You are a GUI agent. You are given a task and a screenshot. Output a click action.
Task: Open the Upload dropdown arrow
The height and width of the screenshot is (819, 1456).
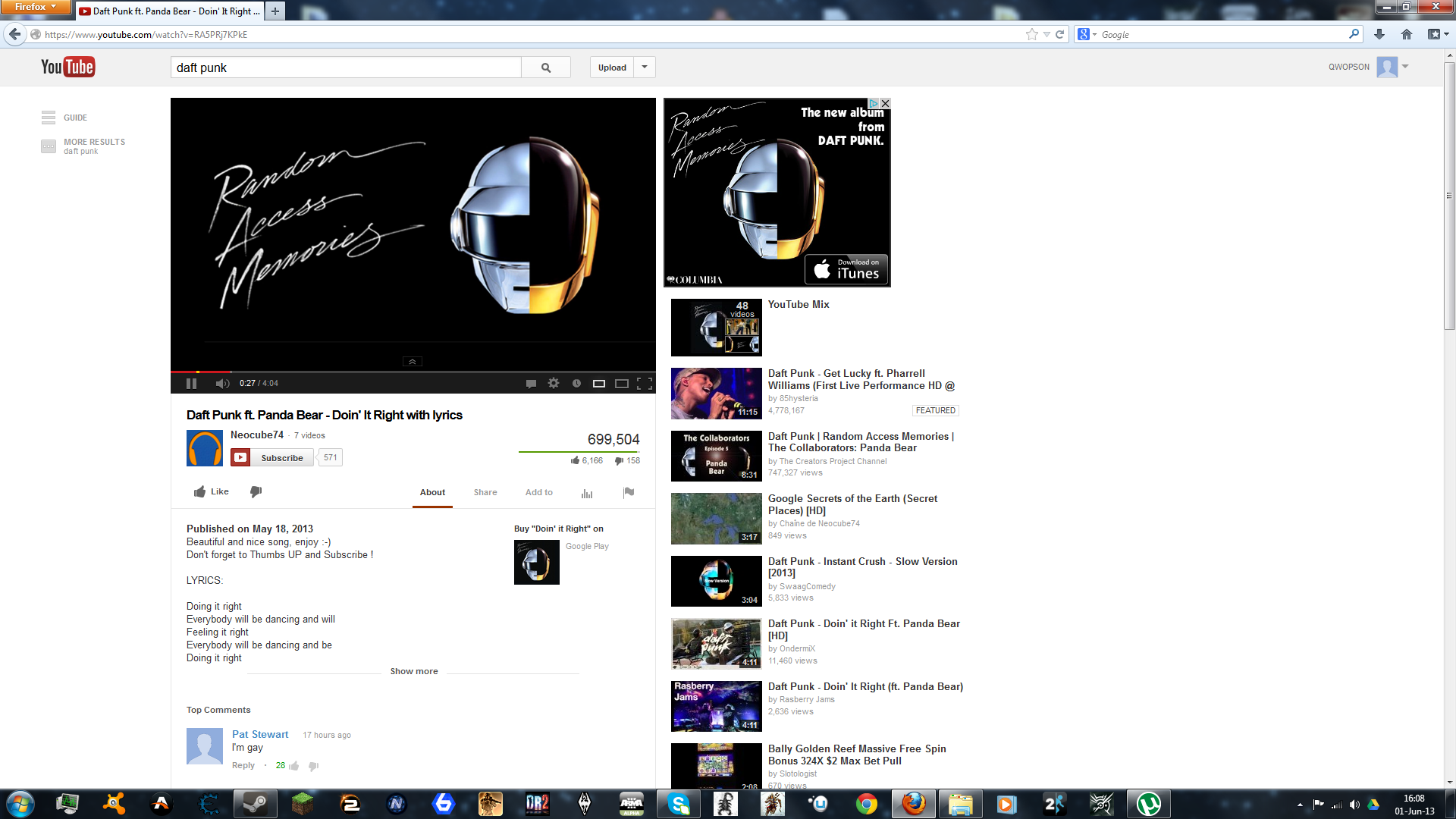[645, 67]
